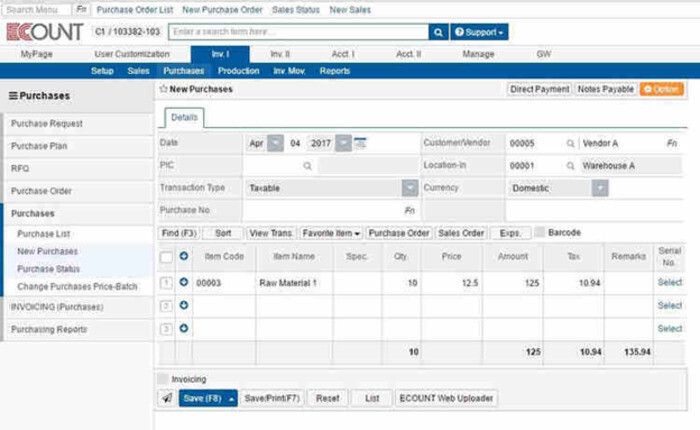Enable the Invoicing checkbox
Image resolution: width=700 pixels, height=430 pixels.
[x=163, y=379]
